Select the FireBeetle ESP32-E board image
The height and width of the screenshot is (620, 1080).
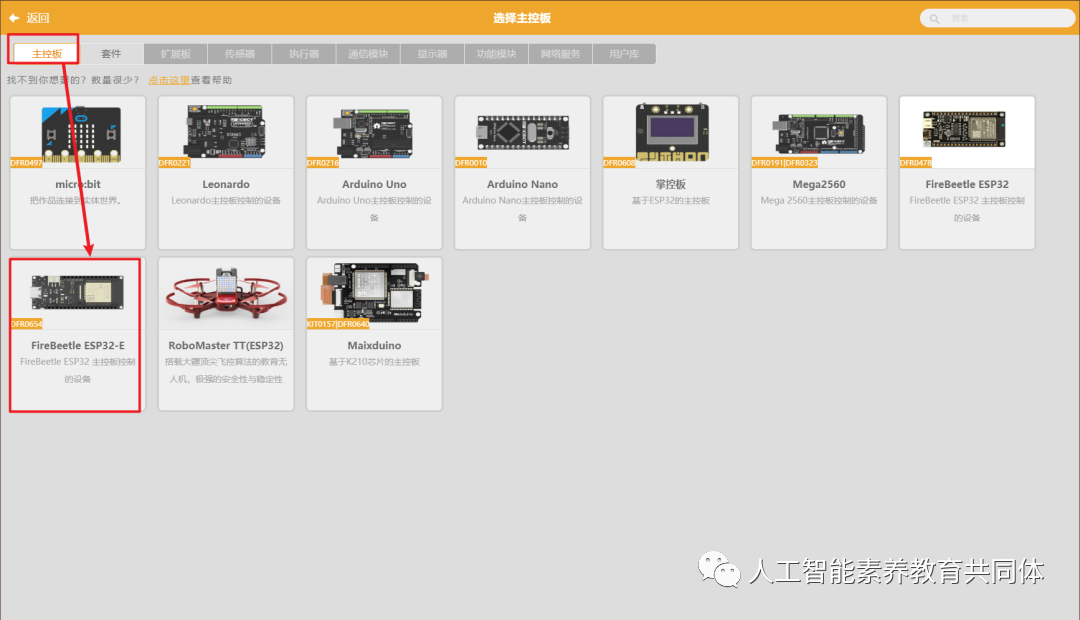[77, 291]
